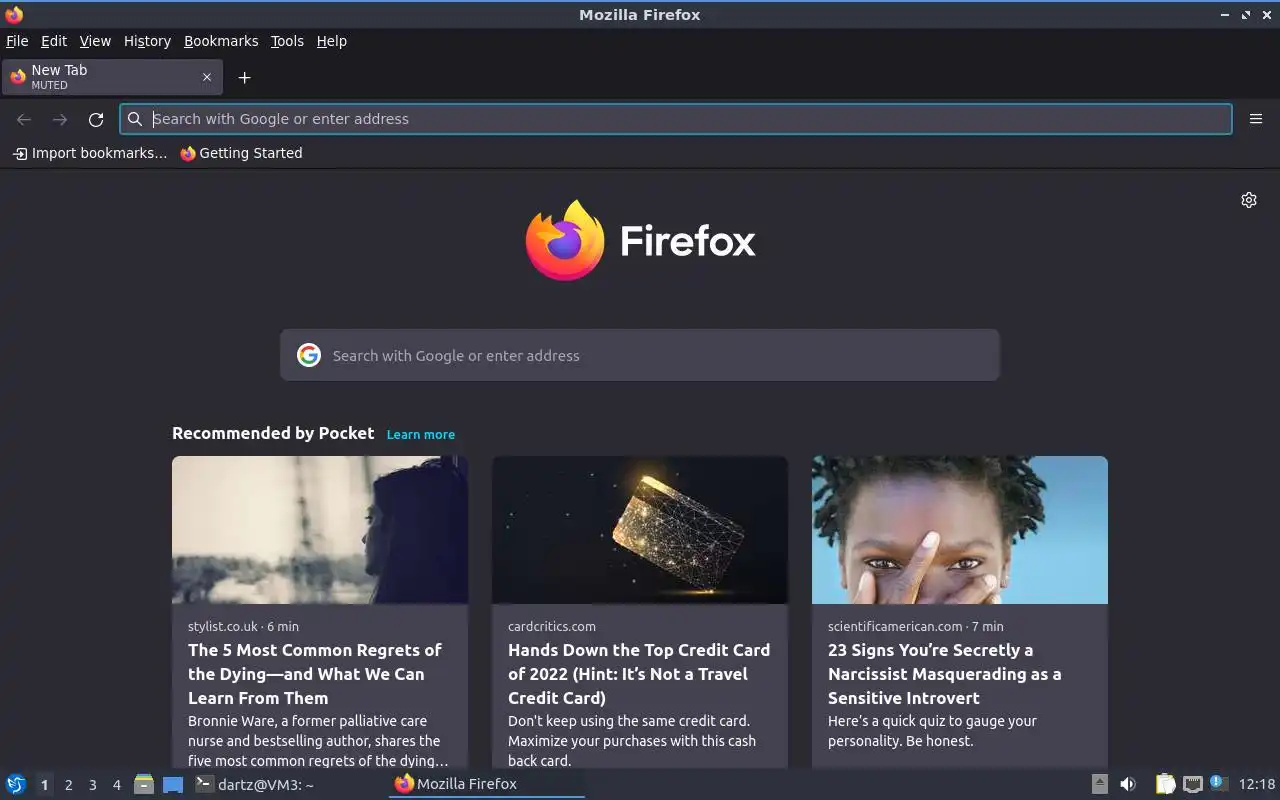Screen dimensions: 1280x800
Task: Click headline 23 Signs You're Secretly a Narcissist
Action: tap(945, 674)
